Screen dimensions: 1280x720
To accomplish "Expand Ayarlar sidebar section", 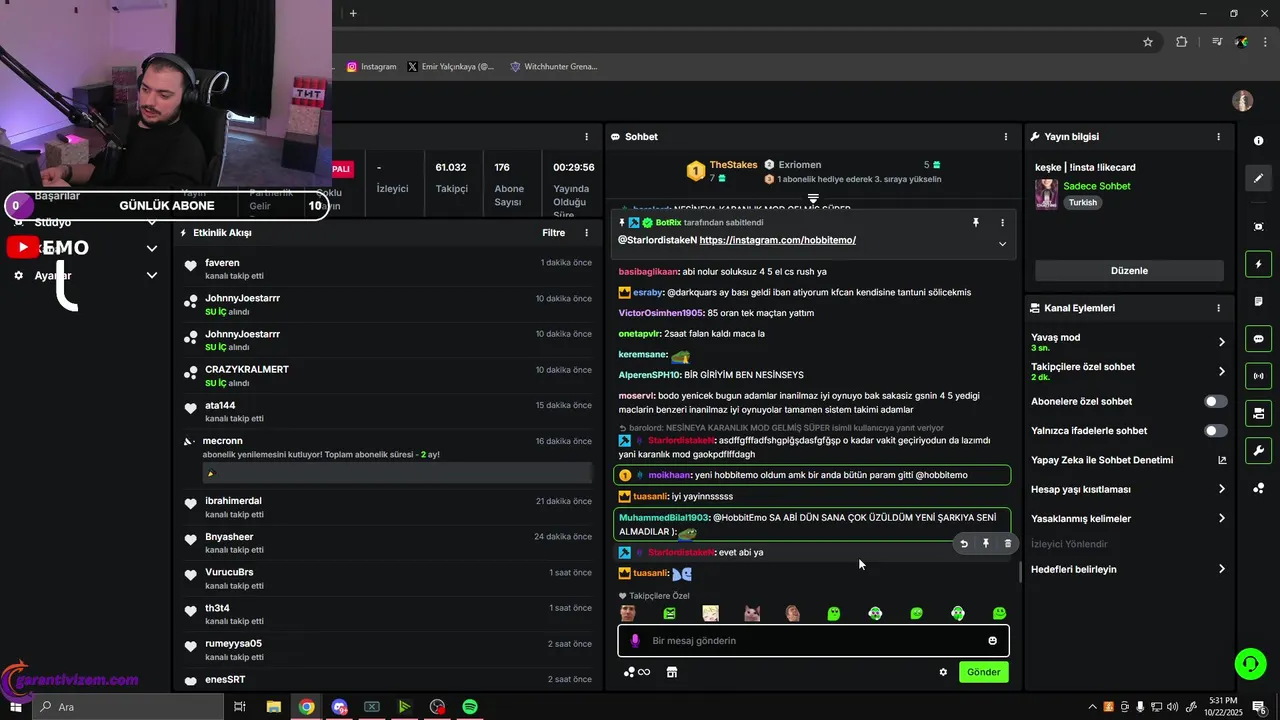I will pyautogui.click(x=152, y=275).
